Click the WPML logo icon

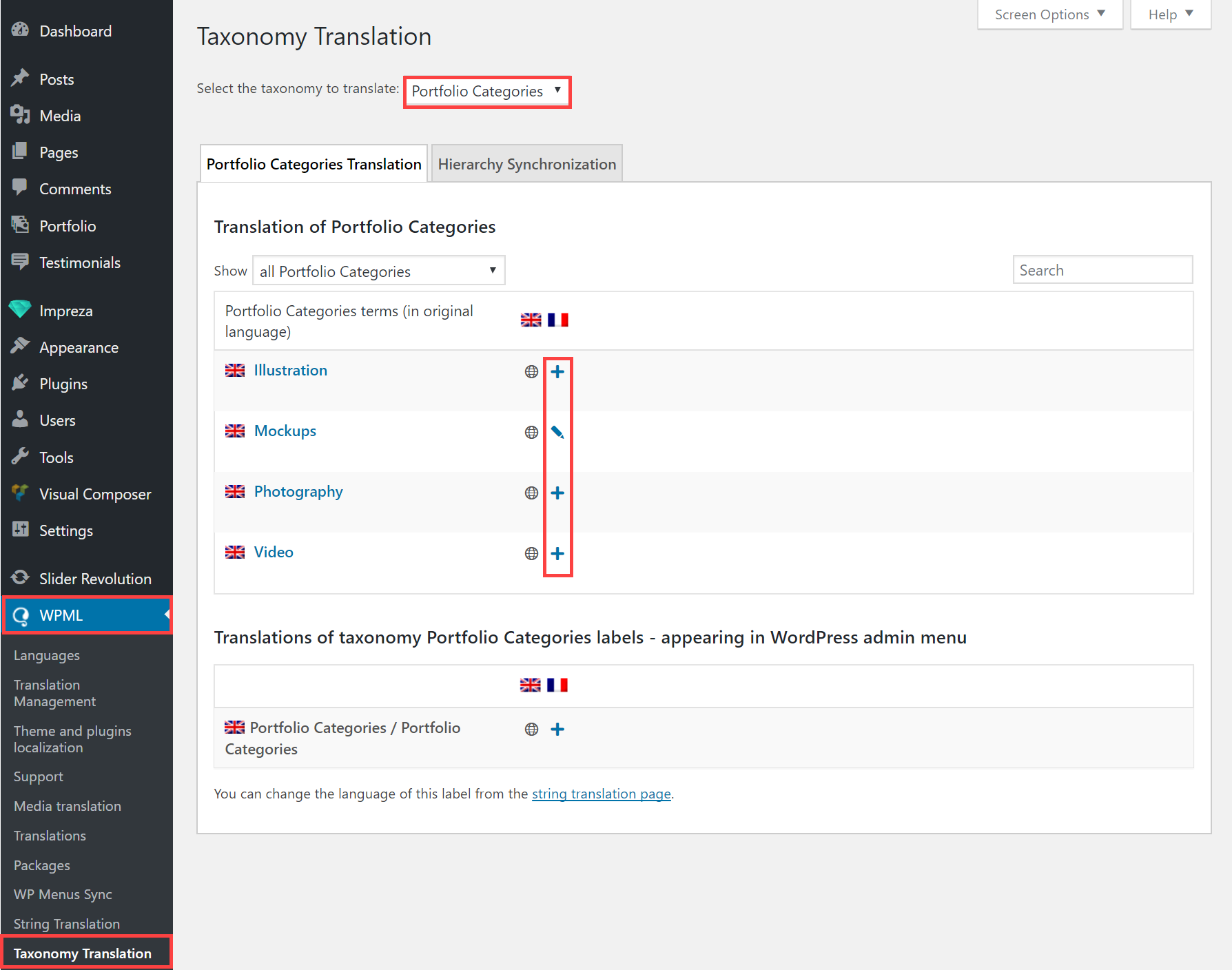pos(21,615)
